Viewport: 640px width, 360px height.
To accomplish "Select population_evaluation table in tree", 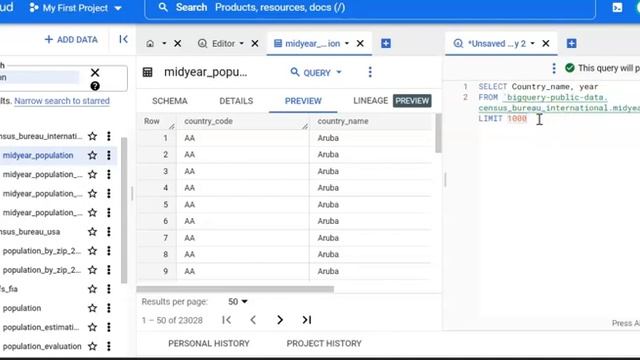I will coord(42,346).
